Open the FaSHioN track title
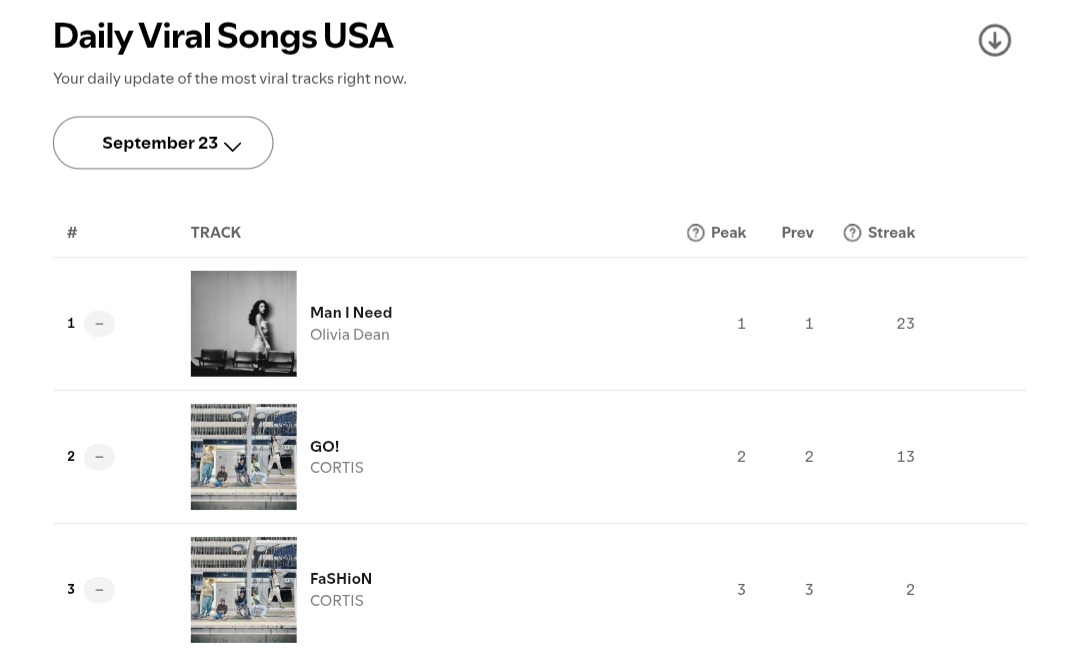 [x=341, y=579]
